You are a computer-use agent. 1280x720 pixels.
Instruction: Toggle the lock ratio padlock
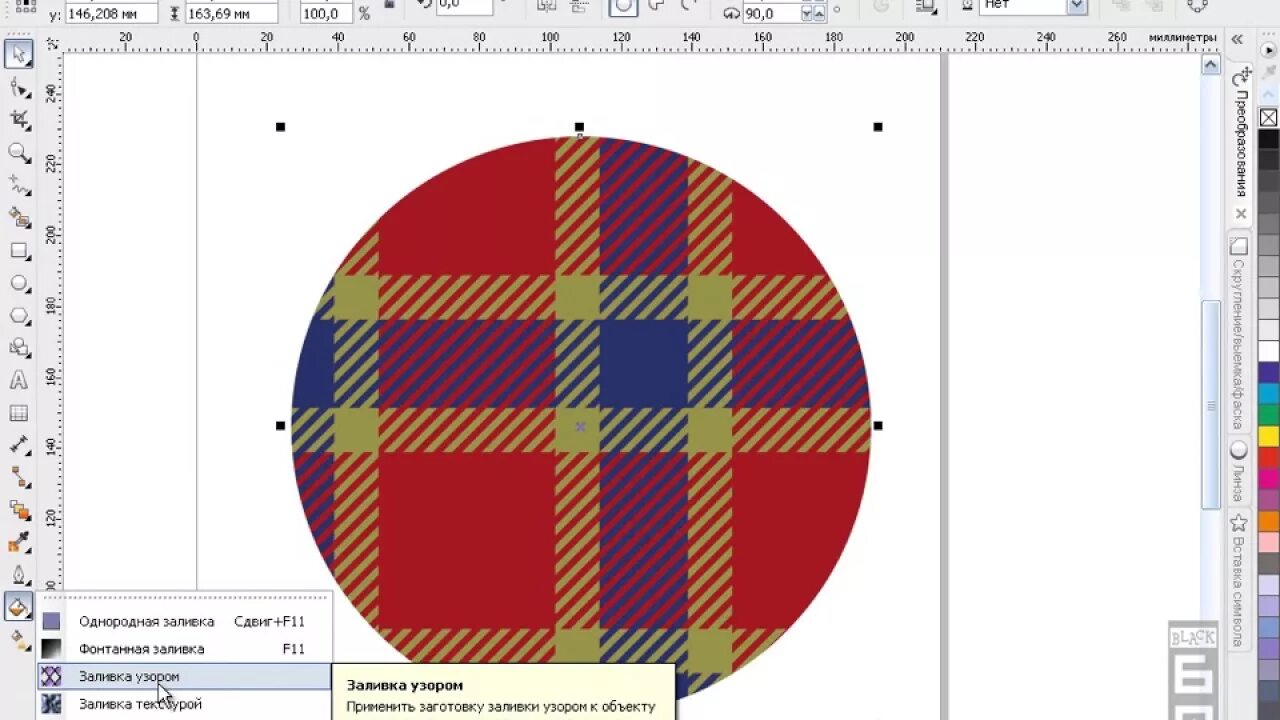[389, 6]
